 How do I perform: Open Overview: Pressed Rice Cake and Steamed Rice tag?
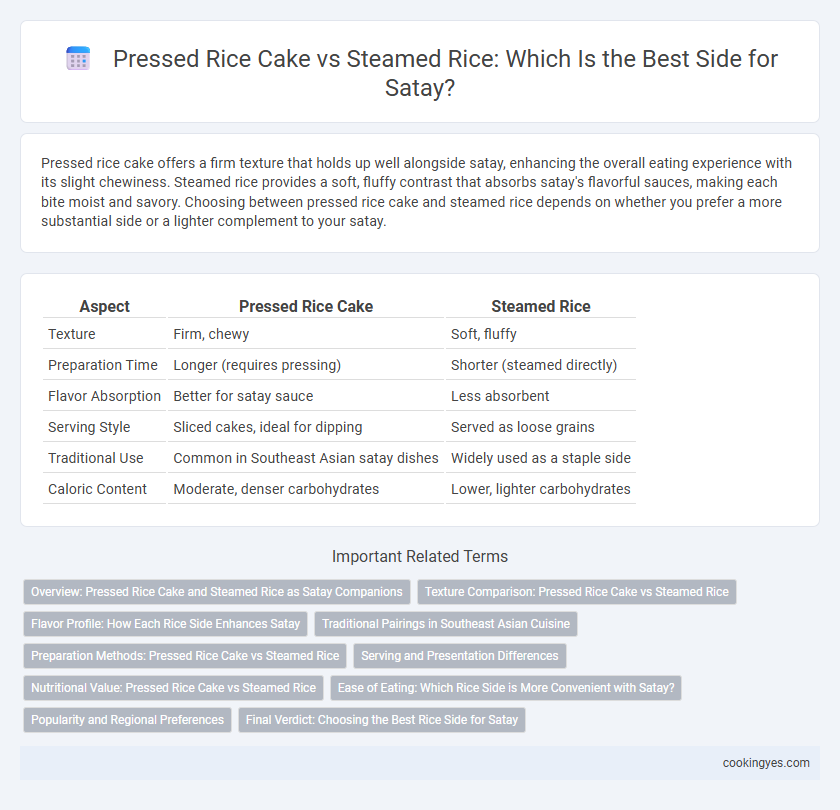coord(217,591)
